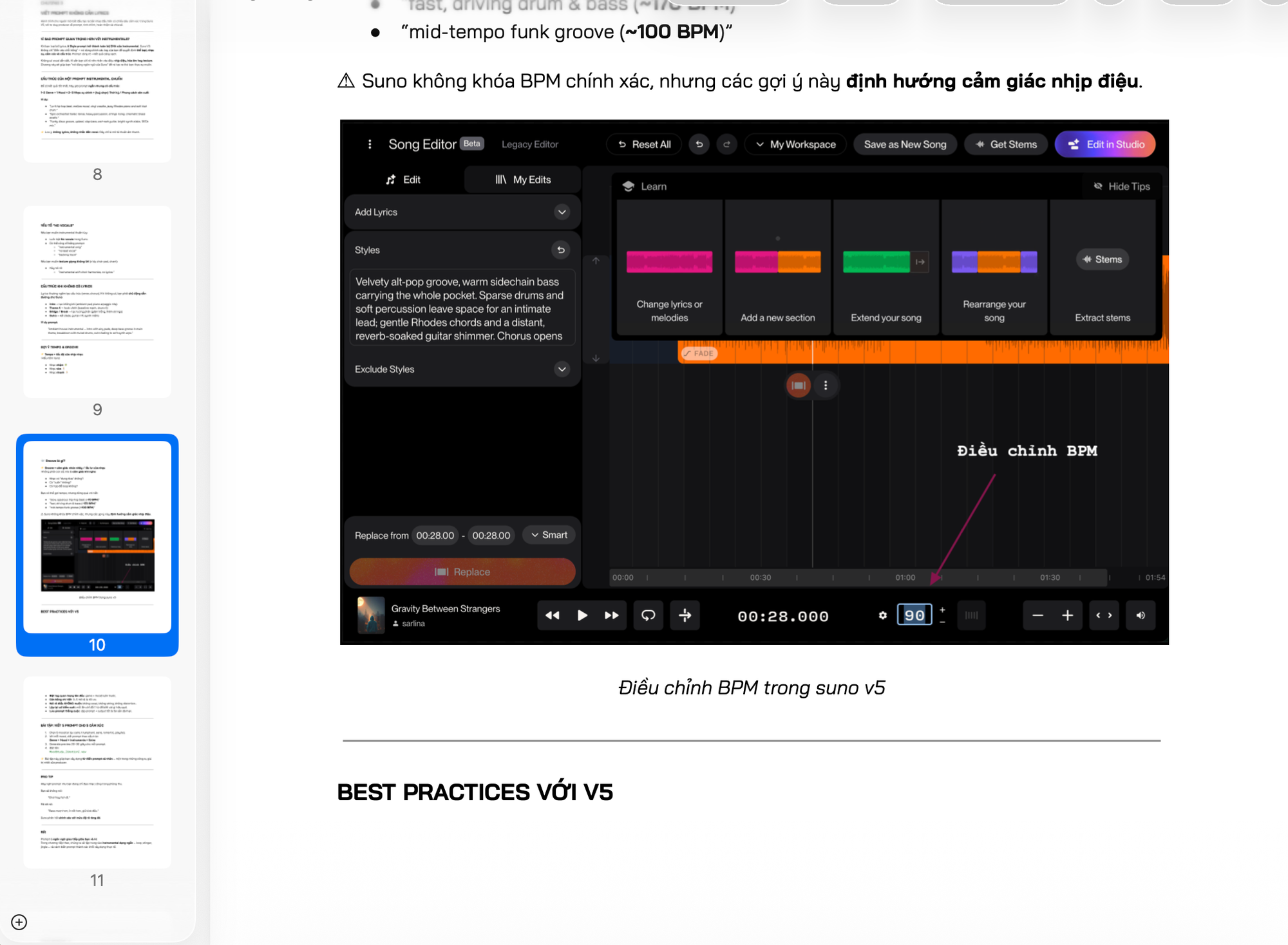Switch to the My Edits tab

[522, 180]
